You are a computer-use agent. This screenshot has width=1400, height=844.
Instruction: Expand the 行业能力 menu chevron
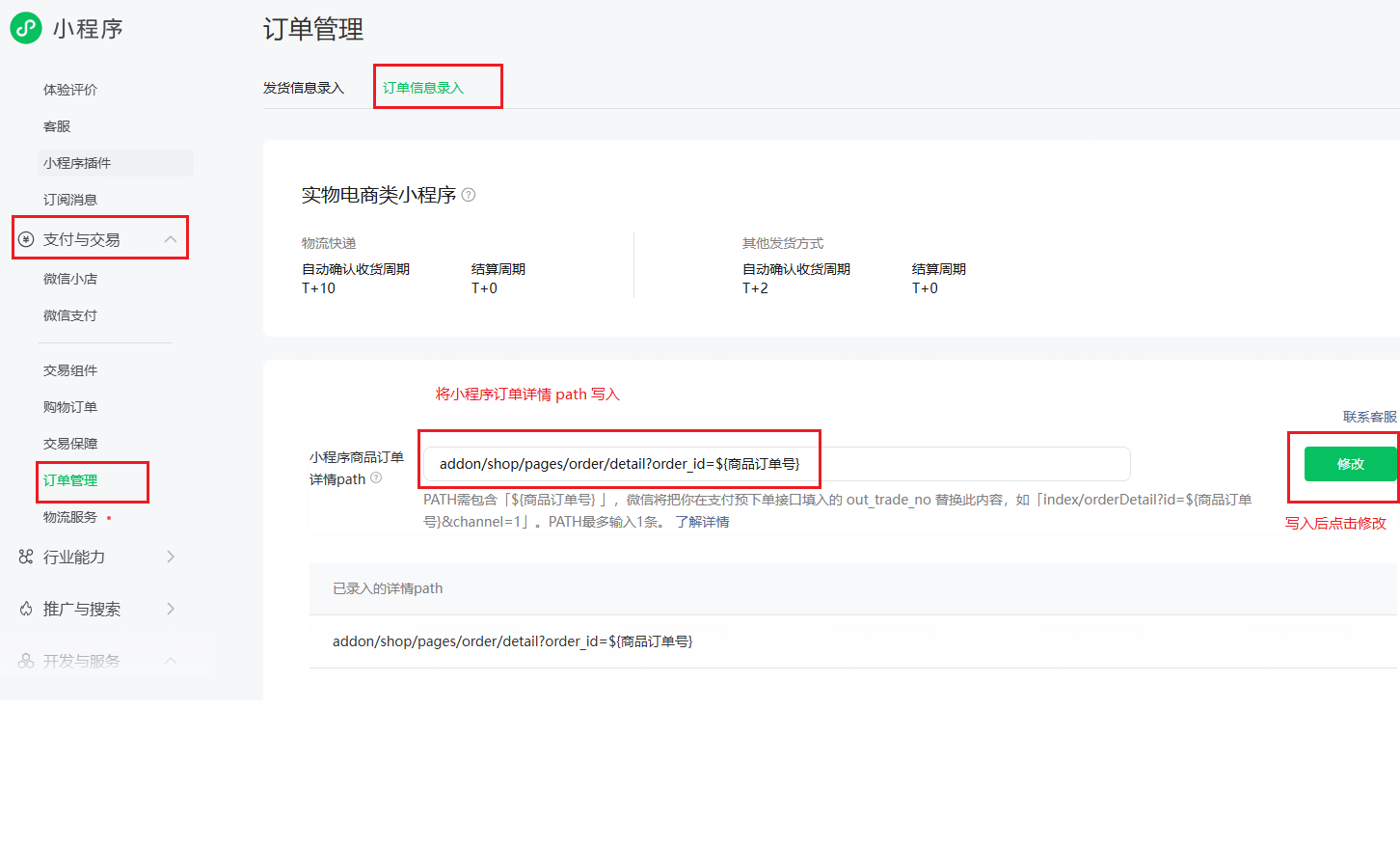click(x=171, y=557)
